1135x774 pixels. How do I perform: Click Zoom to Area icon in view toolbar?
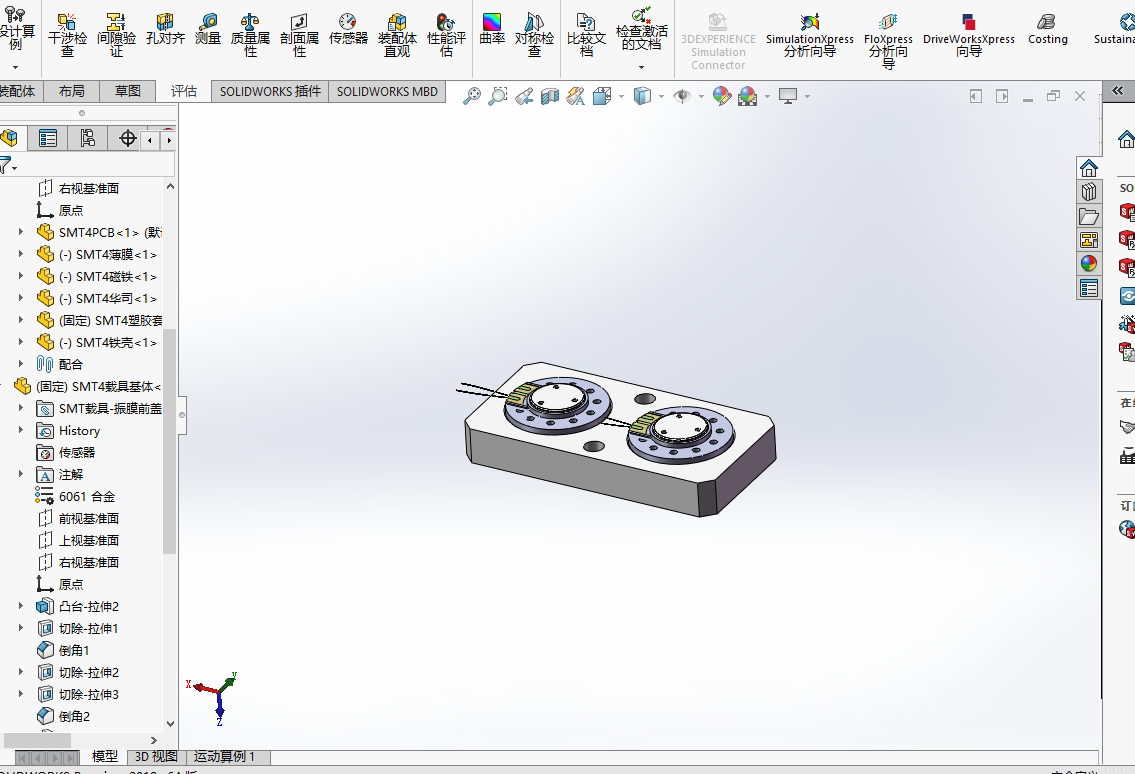click(x=498, y=96)
